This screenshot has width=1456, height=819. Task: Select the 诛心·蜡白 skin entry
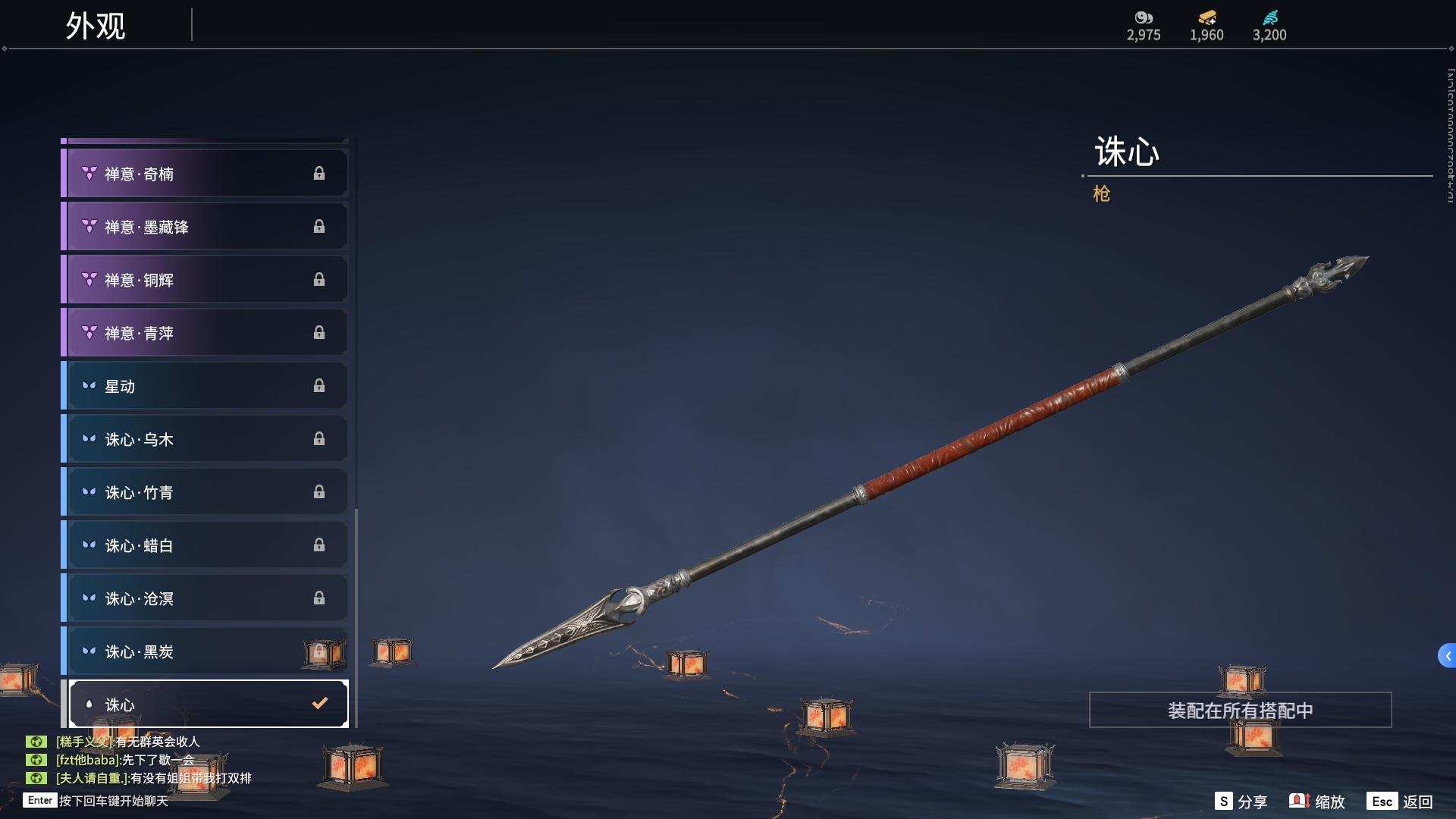[x=205, y=545]
